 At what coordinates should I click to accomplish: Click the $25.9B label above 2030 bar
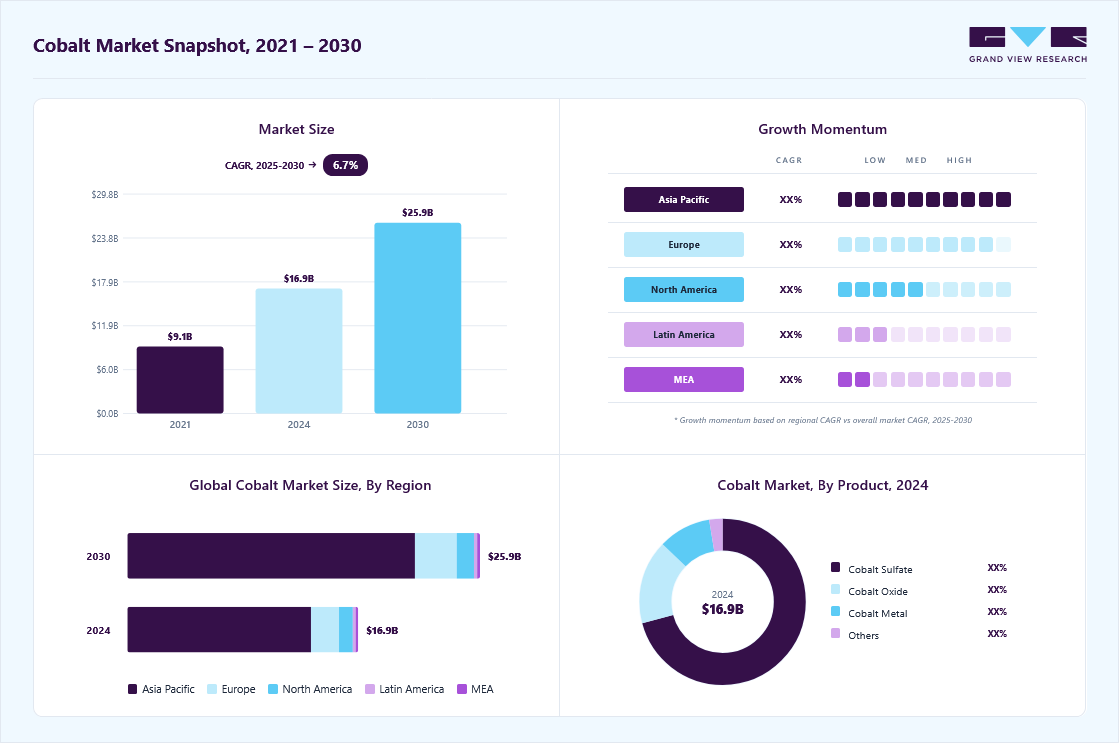coord(418,213)
